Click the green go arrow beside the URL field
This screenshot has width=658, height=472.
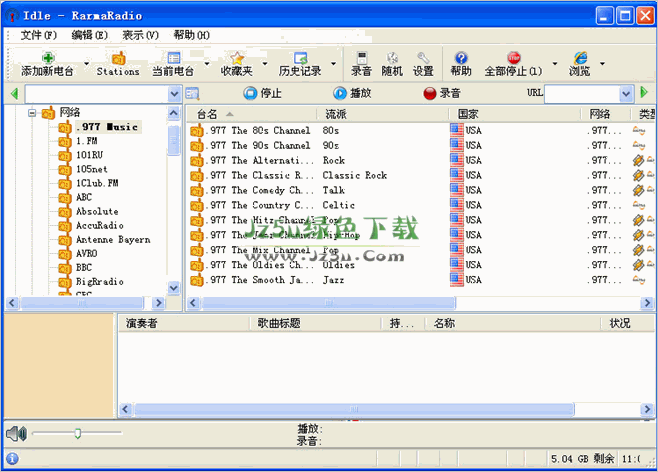click(x=644, y=92)
